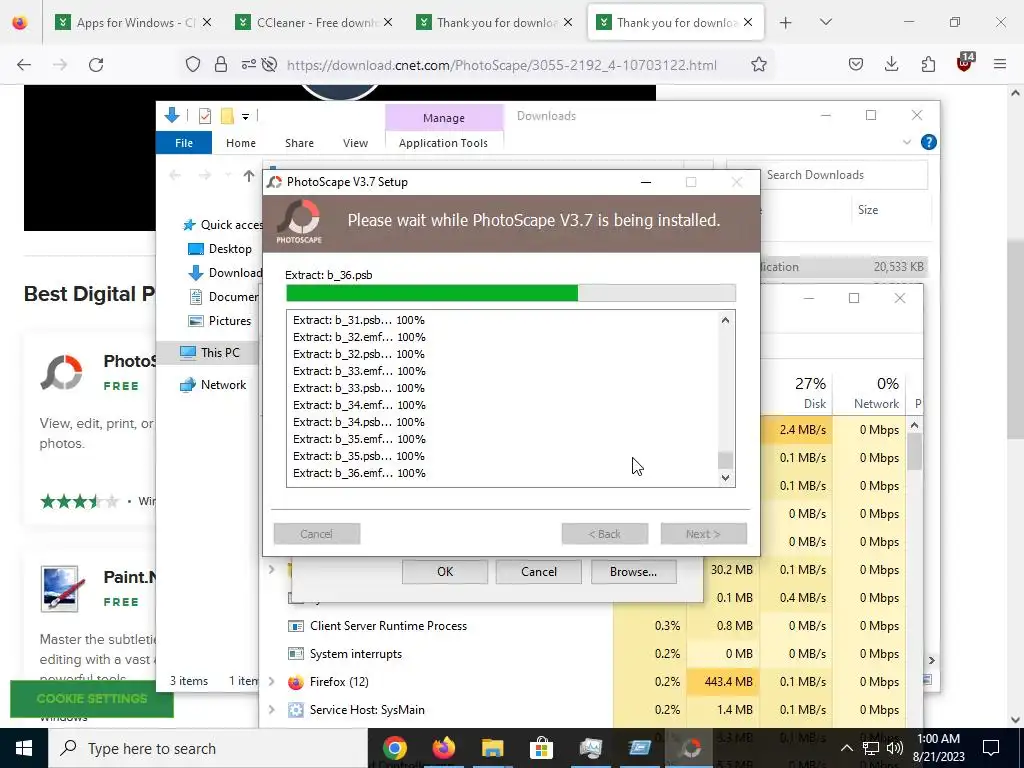Viewport: 1024px width, 768px height.
Task: Bookmark this page with star icon
Action: pyautogui.click(x=758, y=65)
